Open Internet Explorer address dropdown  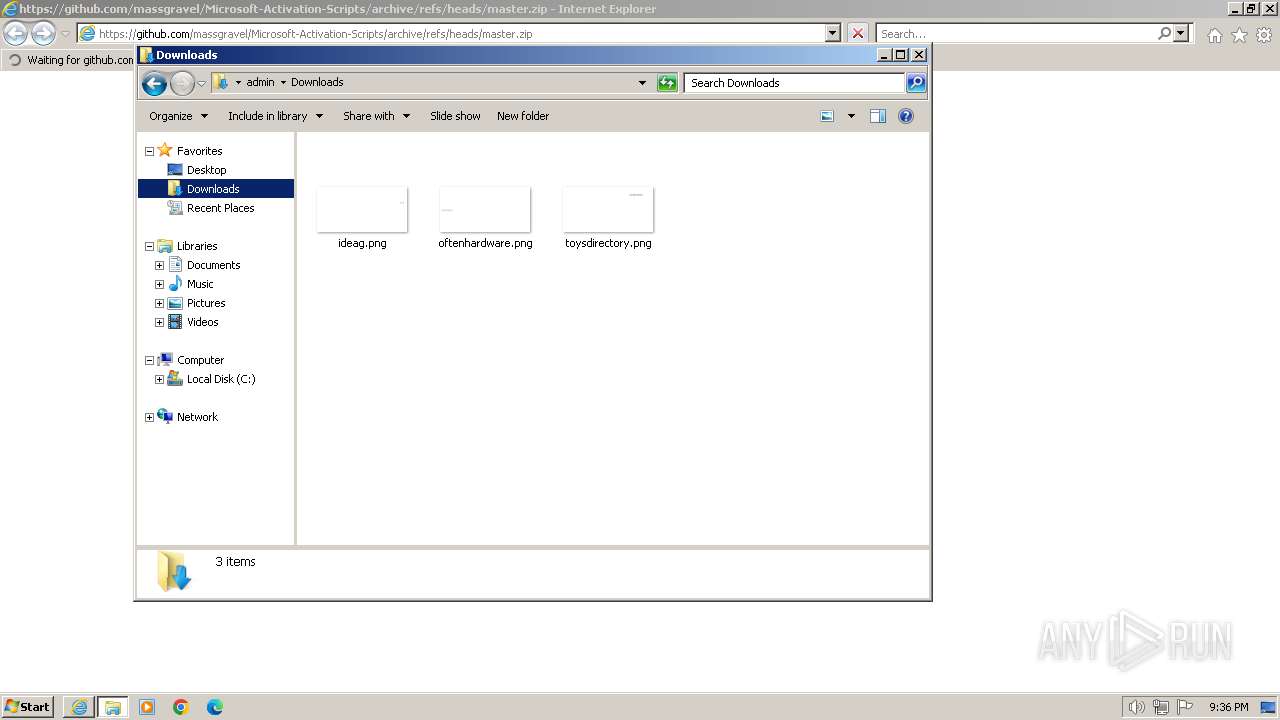(x=832, y=33)
